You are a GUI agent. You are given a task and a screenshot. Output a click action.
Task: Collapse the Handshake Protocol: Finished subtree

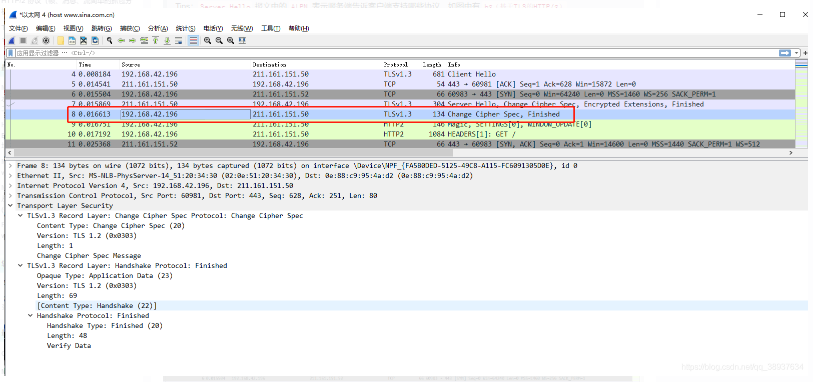pos(30,316)
